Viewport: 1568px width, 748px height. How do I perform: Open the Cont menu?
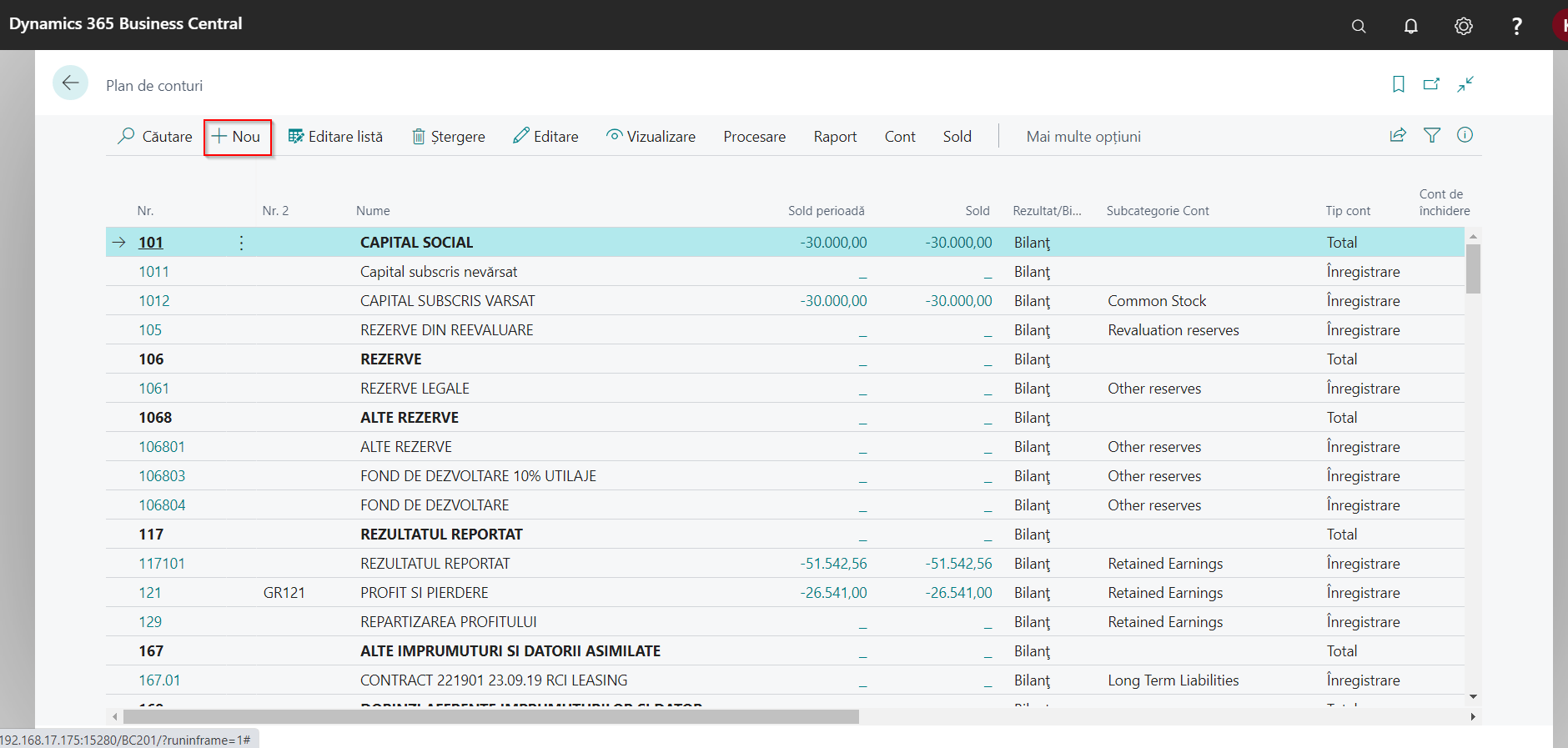tap(899, 137)
